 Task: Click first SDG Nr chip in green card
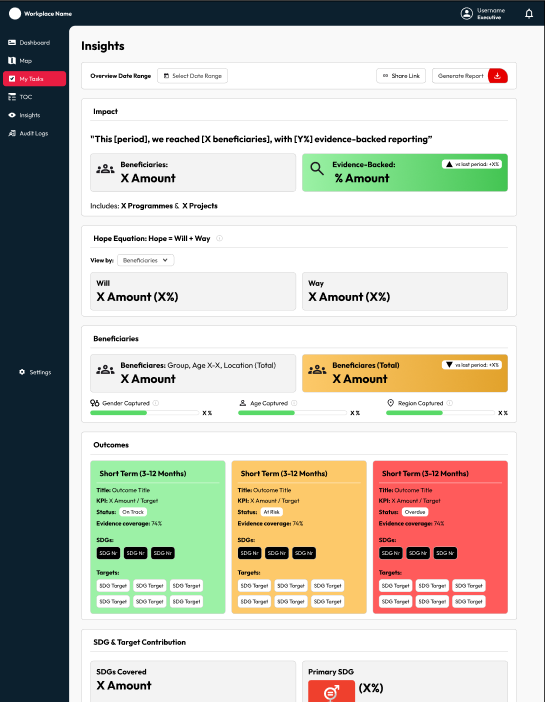click(x=108, y=553)
